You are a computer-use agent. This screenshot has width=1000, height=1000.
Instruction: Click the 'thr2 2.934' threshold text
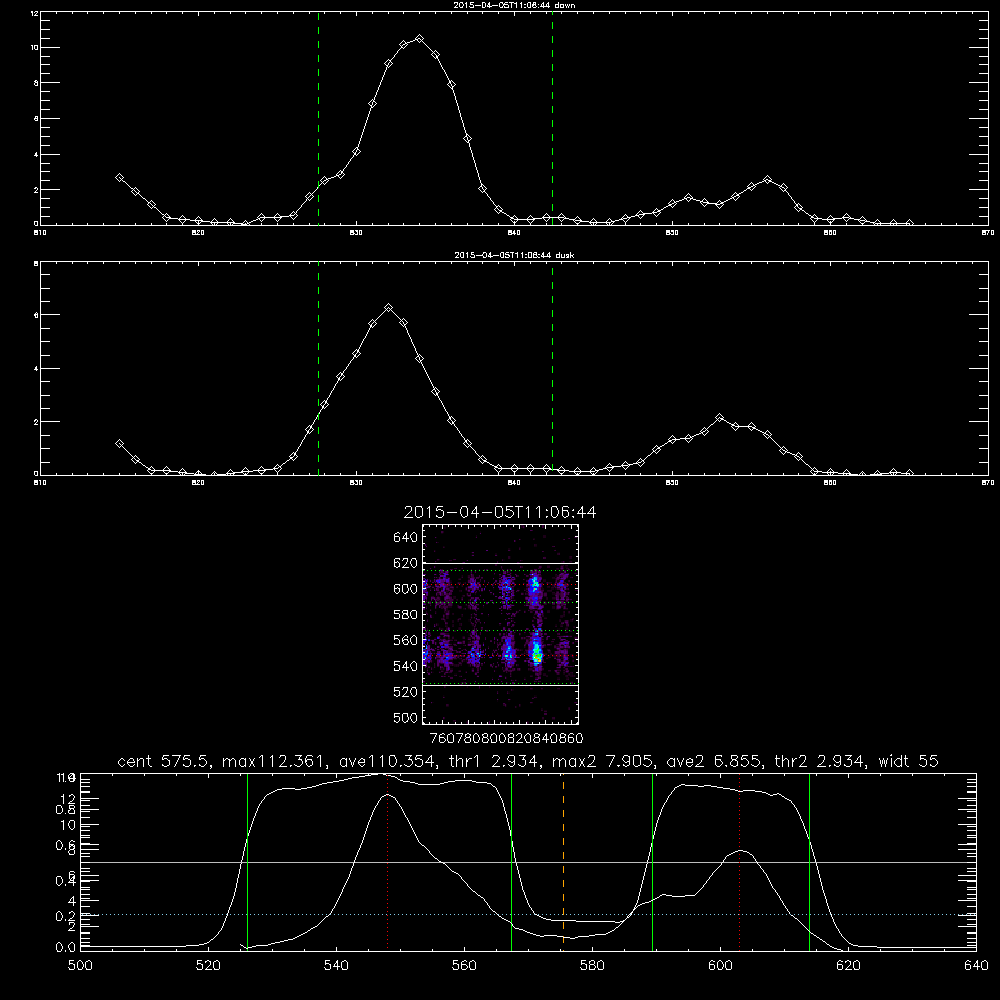[x=819, y=761]
